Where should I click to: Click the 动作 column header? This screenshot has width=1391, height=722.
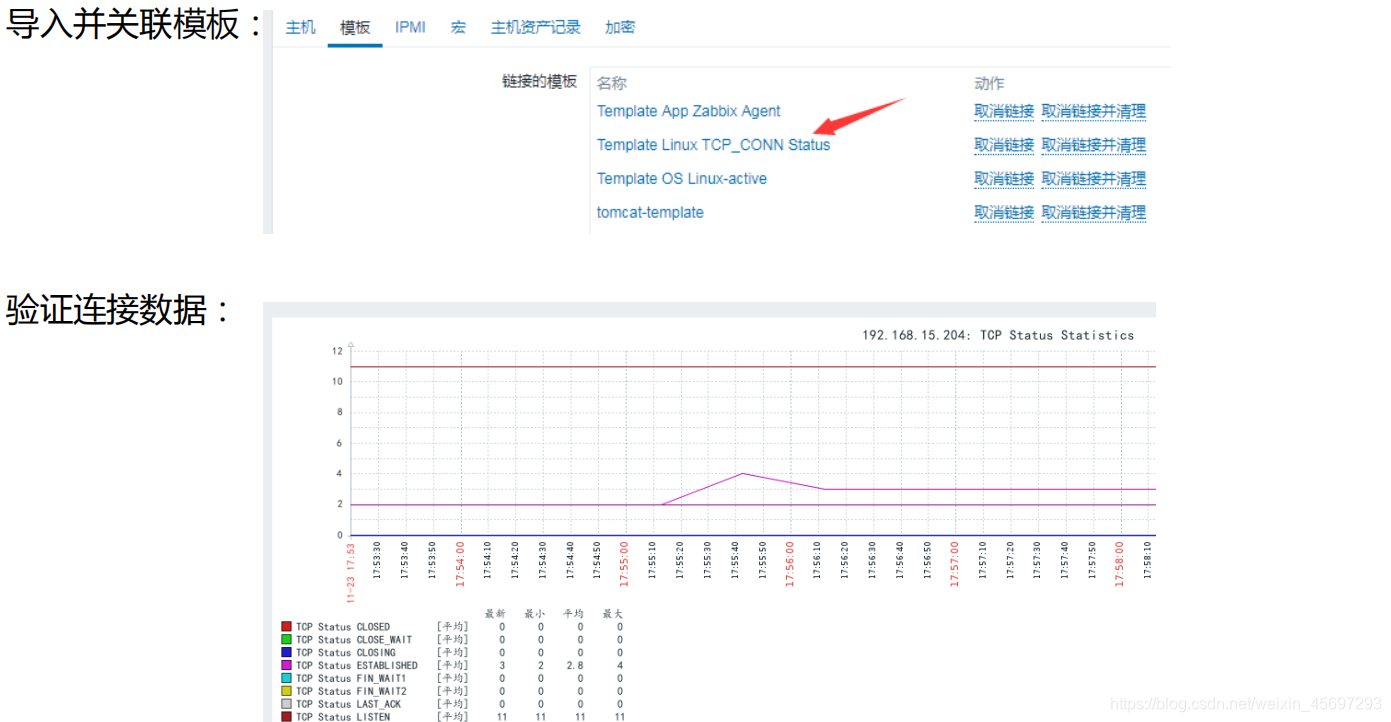[989, 83]
